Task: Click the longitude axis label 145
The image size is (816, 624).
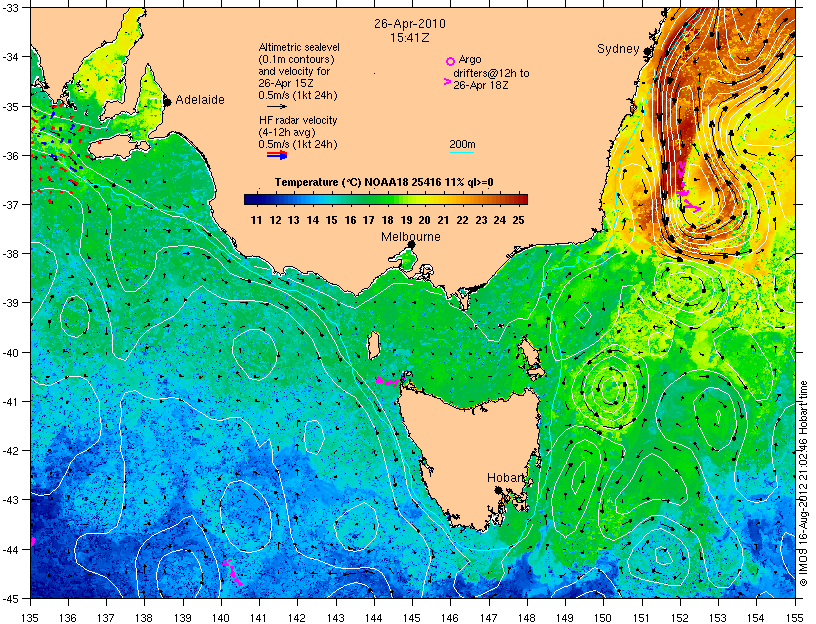Action: [412, 618]
